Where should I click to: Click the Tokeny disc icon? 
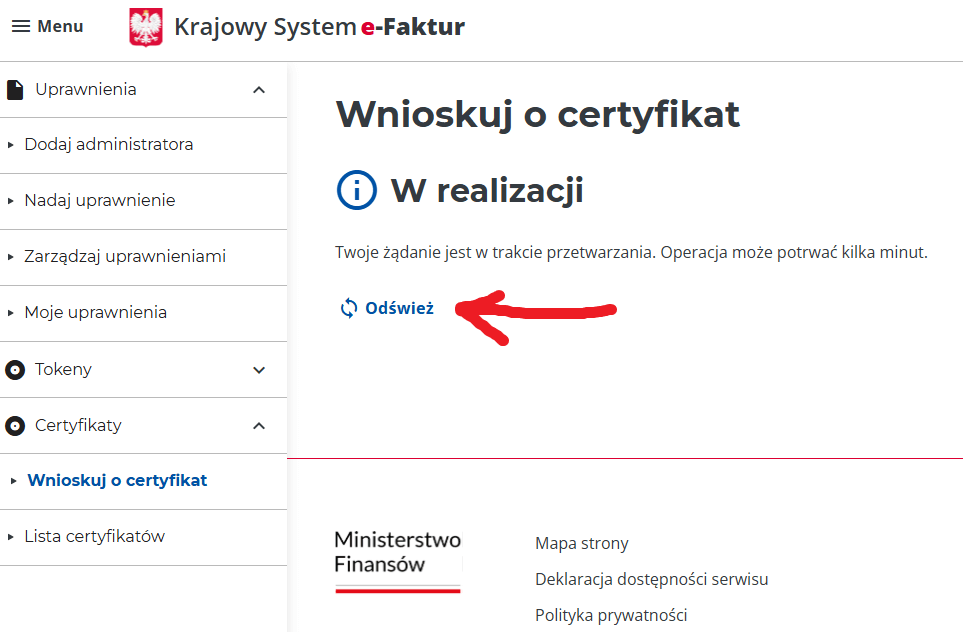click(15, 370)
